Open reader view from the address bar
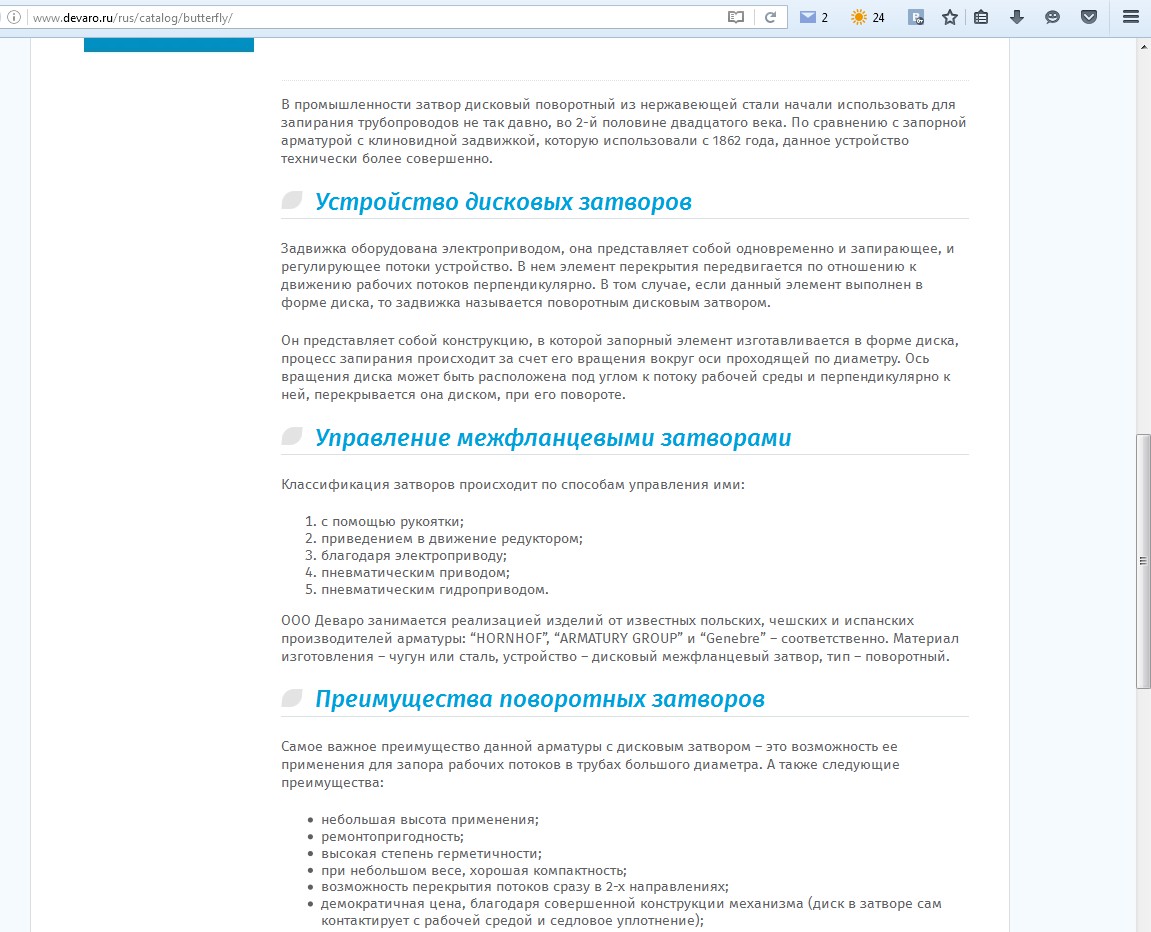Image resolution: width=1151 pixels, height=932 pixels. [x=736, y=17]
